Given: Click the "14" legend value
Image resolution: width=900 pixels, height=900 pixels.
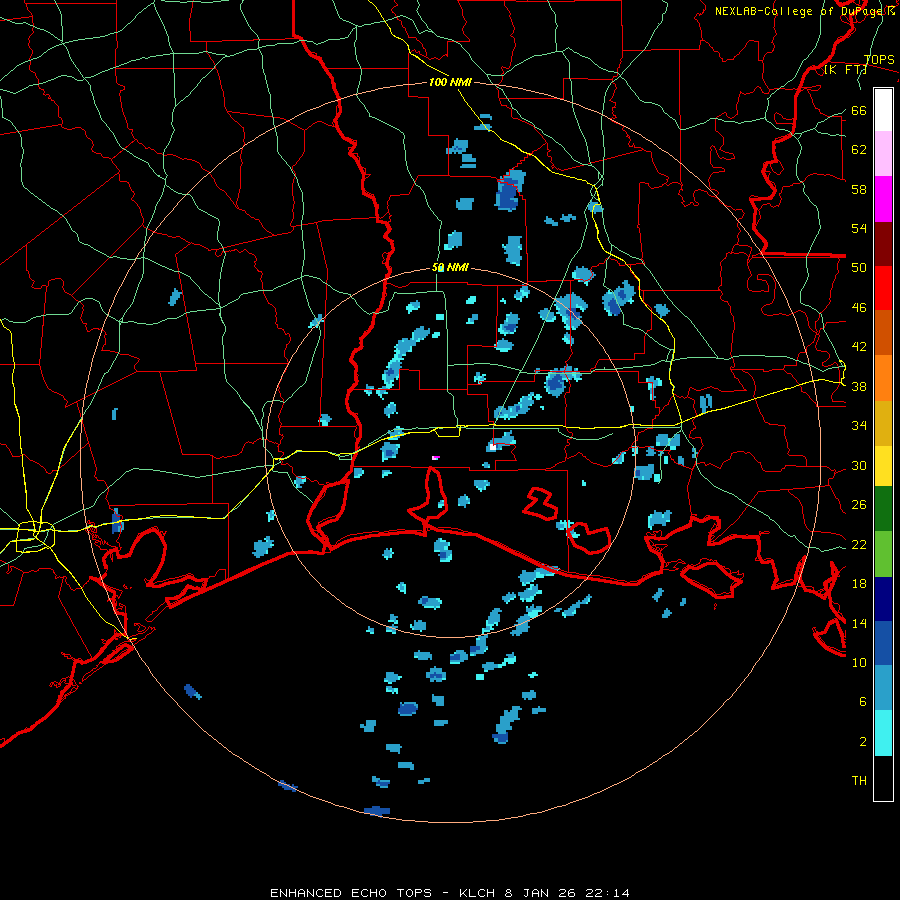Looking at the screenshot, I should tap(859, 623).
